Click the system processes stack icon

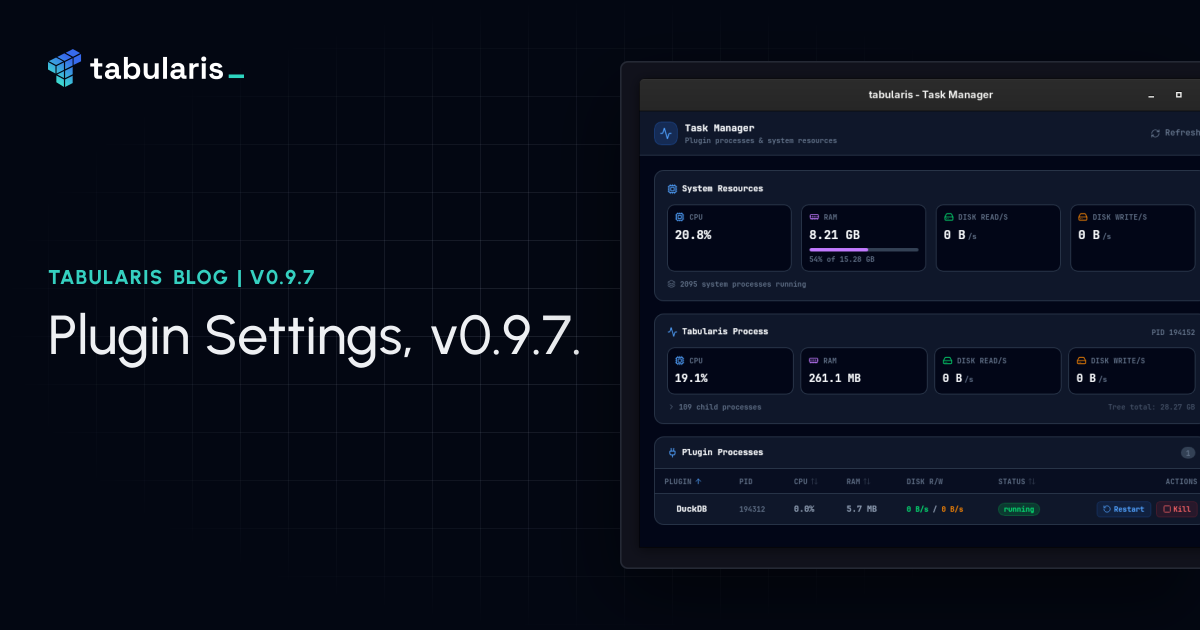[672, 284]
